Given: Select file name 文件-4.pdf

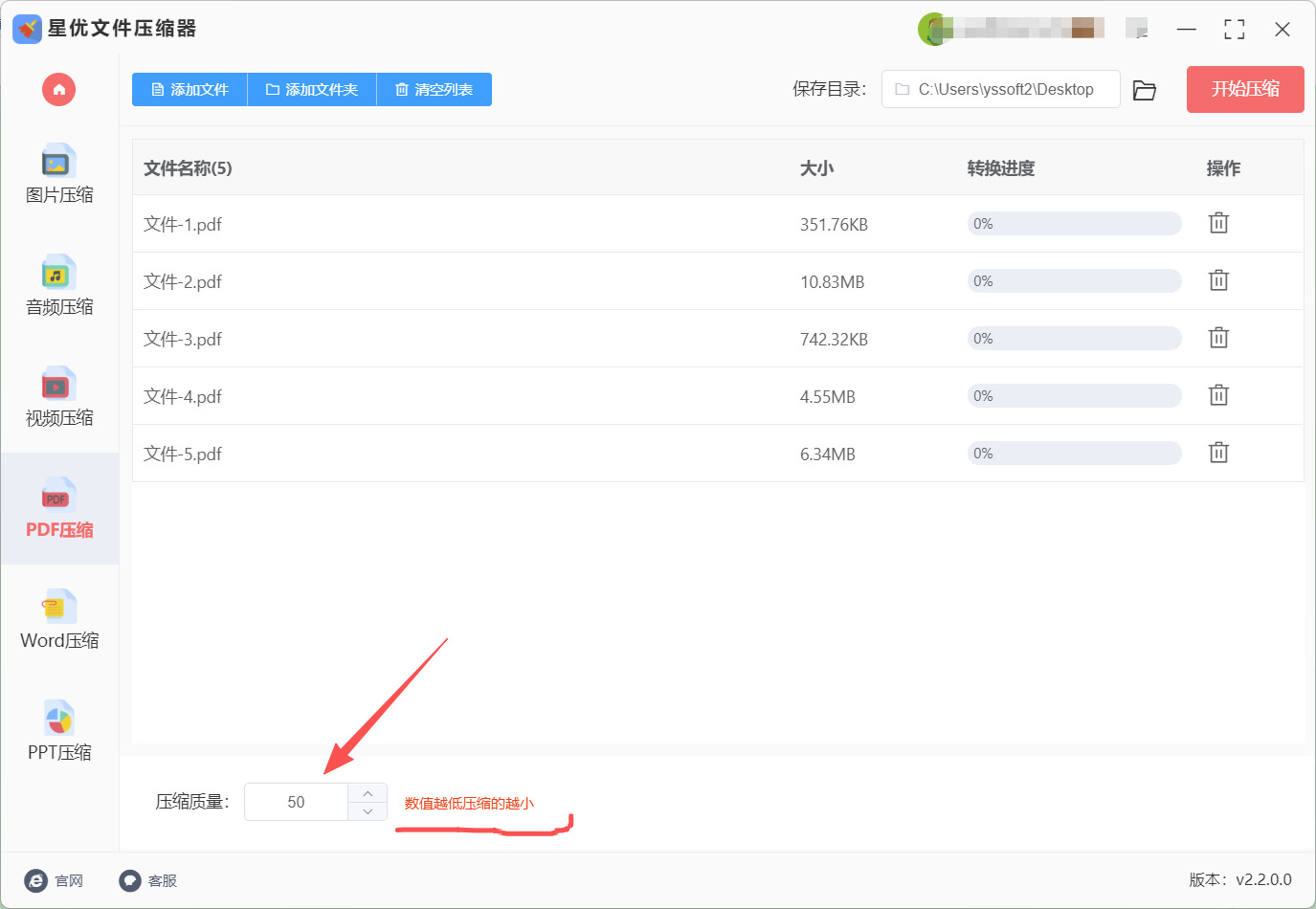Looking at the screenshot, I should click(x=183, y=397).
